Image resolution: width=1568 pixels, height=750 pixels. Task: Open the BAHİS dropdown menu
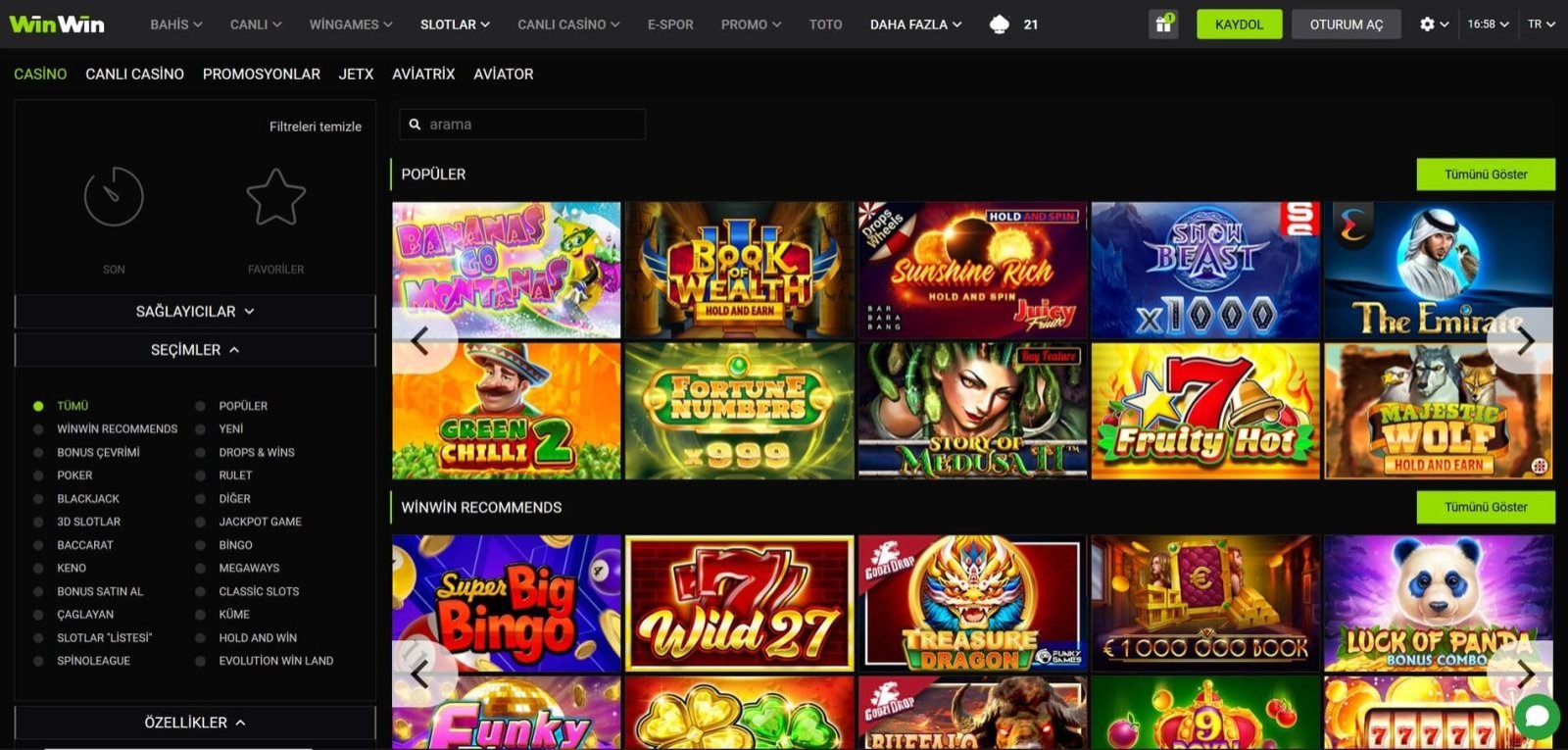176,25
